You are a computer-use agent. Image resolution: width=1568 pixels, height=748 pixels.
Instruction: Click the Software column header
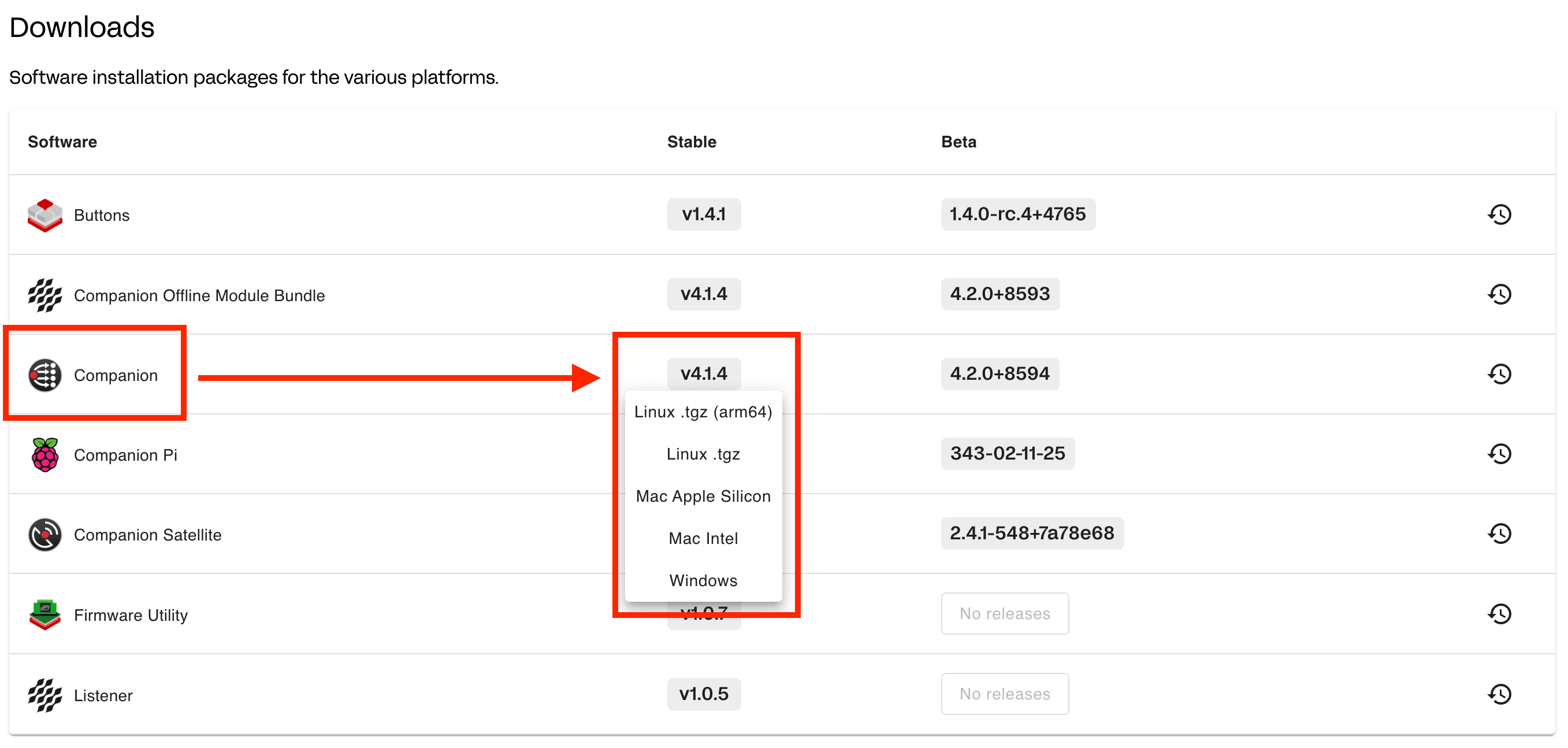click(x=62, y=142)
